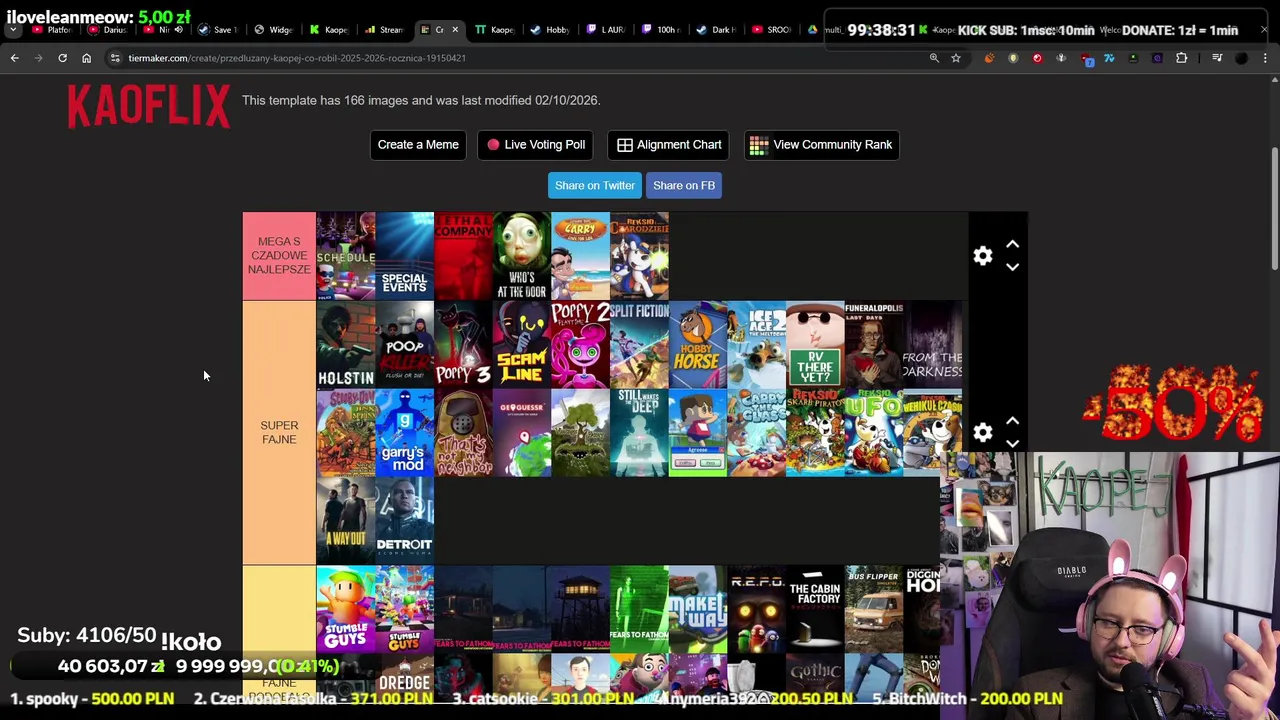1280x720 pixels.
Task: Click the browser back arrow
Action: [x=14, y=58]
